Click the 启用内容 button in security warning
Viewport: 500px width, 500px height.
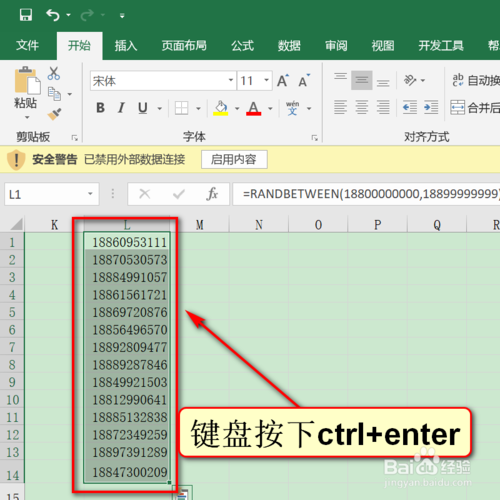point(234,159)
